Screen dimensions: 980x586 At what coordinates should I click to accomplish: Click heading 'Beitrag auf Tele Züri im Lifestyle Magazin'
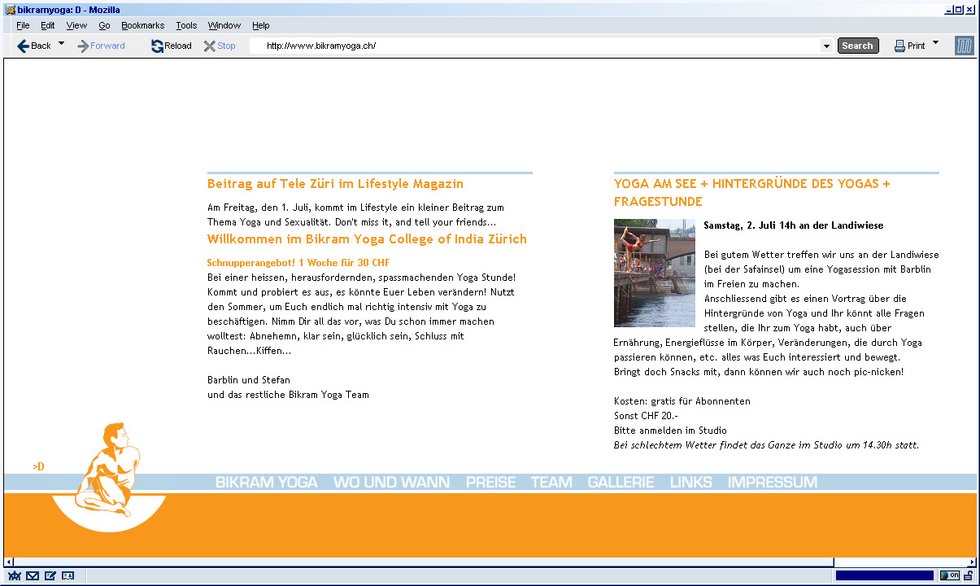coord(335,184)
